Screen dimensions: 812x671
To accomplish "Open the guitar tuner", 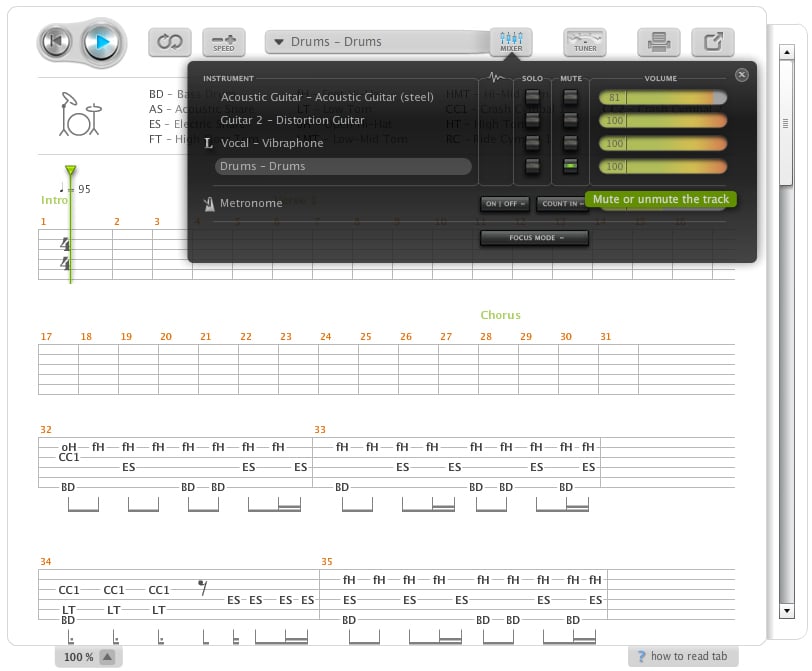I will (585, 42).
